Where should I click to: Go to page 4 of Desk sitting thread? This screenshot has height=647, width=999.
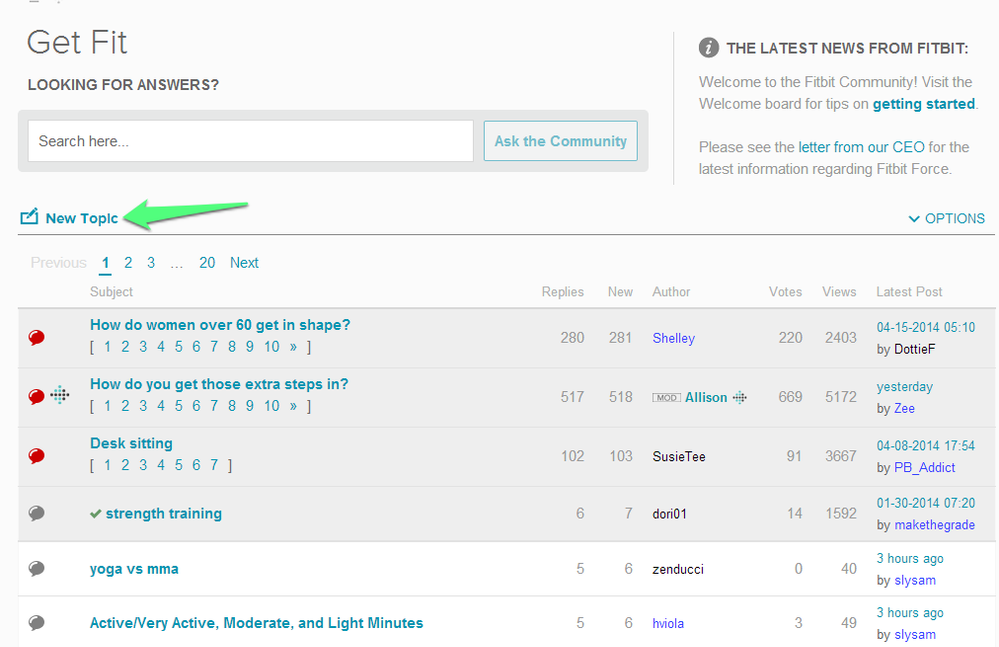tap(161, 465)
